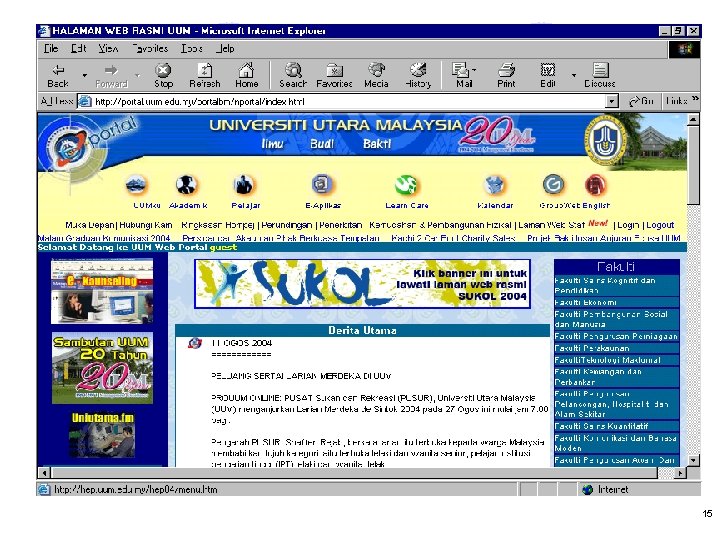Open the Search pane from the toolbar

(x=293, y=76)
